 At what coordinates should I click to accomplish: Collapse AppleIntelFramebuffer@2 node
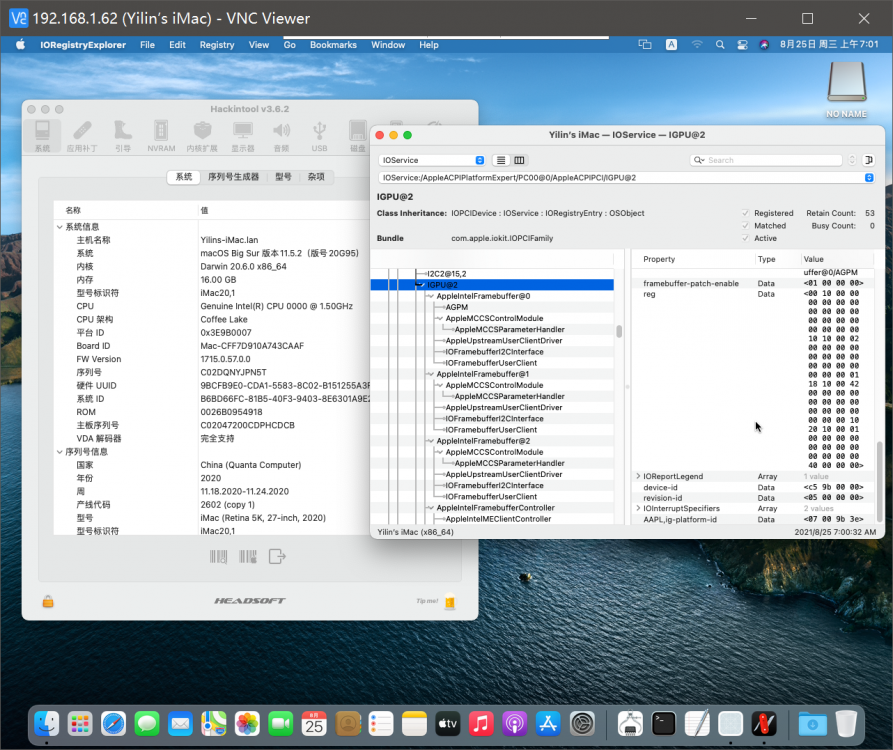[x=431, y=441]
